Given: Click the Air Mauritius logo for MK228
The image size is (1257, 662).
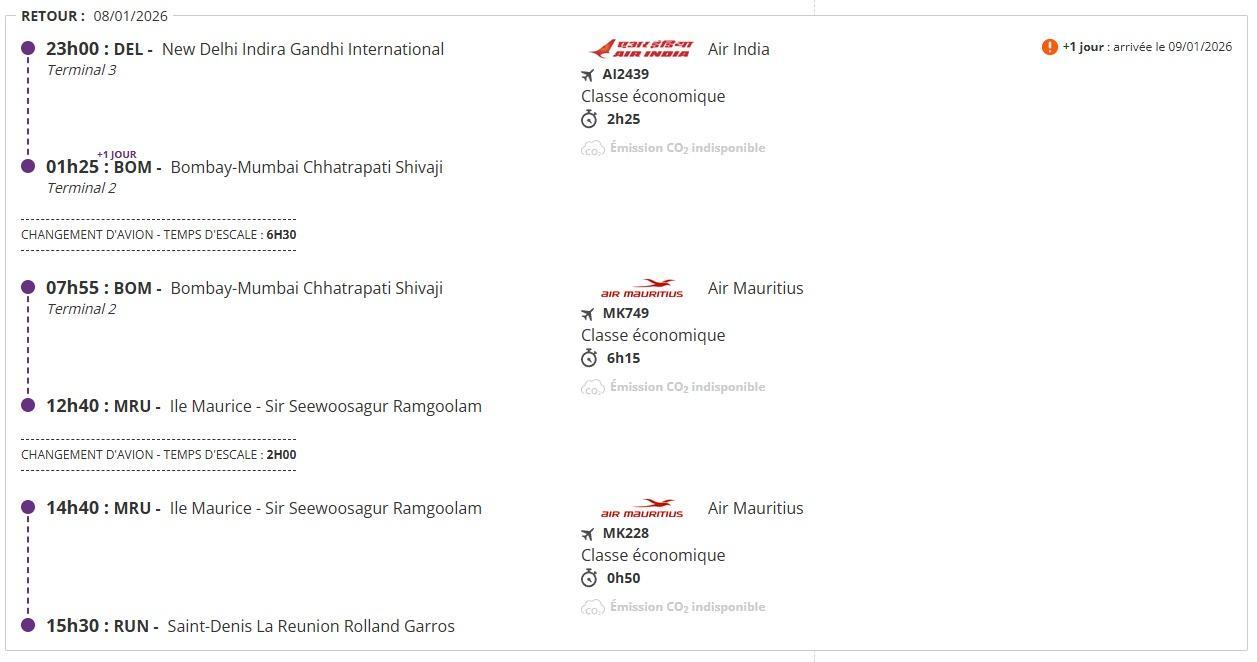Looking at the screenshot, I should click(x=641, y=509).
